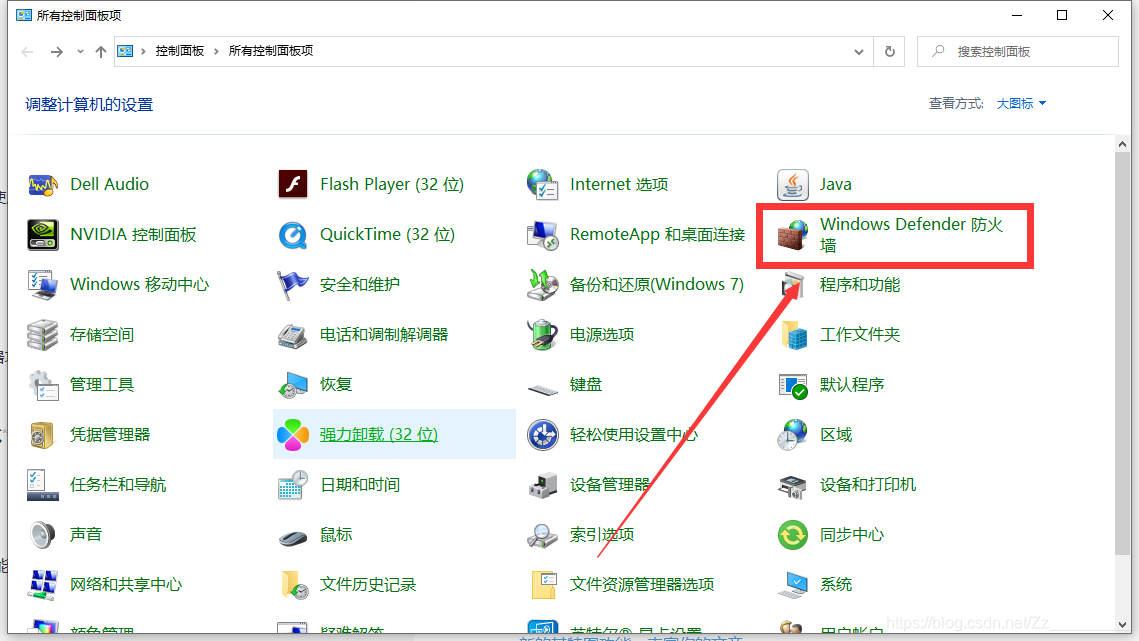Open the recent locations dropdown arrow
The width and height of the screenshot is (1139, 641).
point(80,52)
